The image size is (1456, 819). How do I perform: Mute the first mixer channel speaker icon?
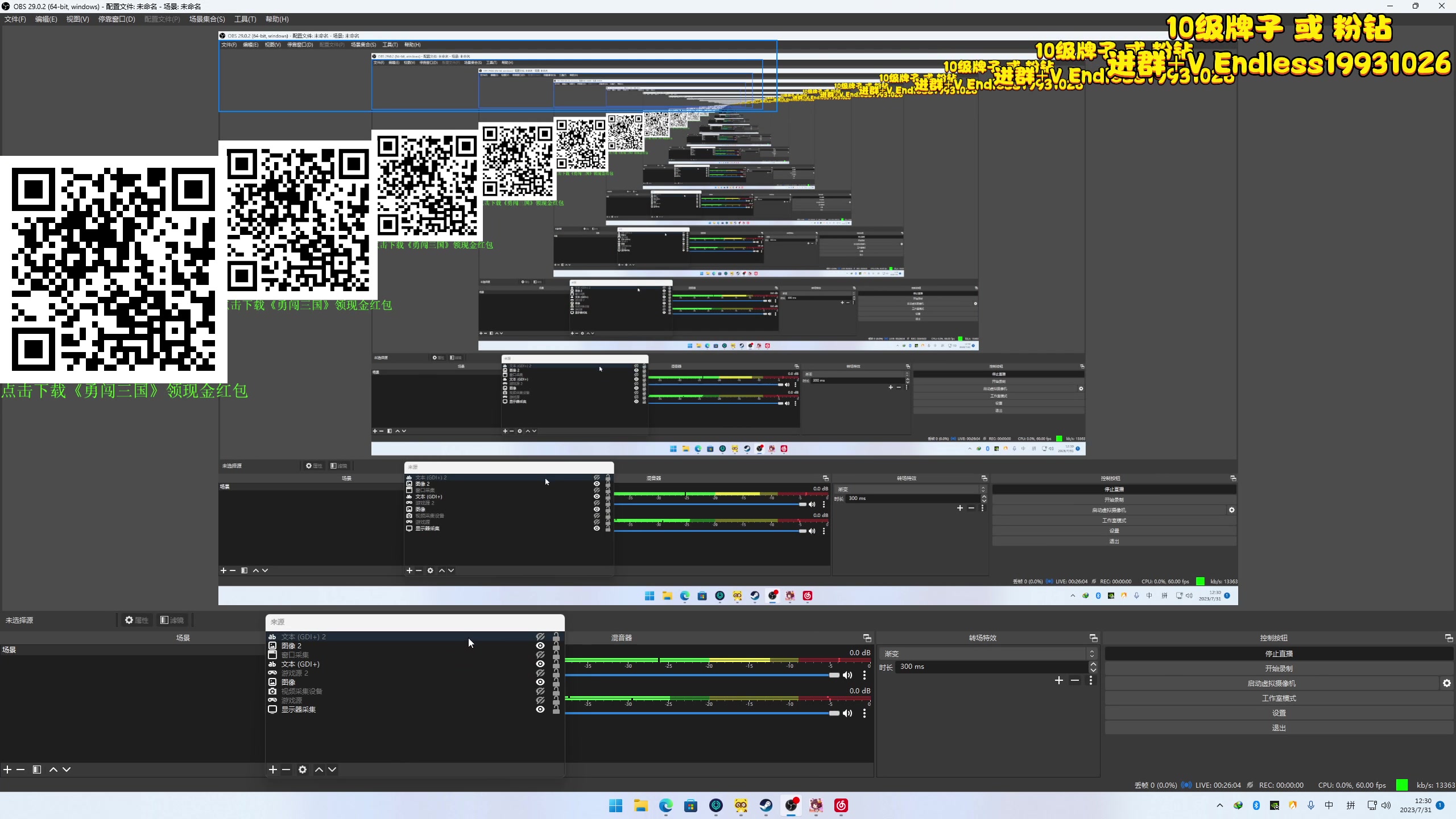point(847,675)
